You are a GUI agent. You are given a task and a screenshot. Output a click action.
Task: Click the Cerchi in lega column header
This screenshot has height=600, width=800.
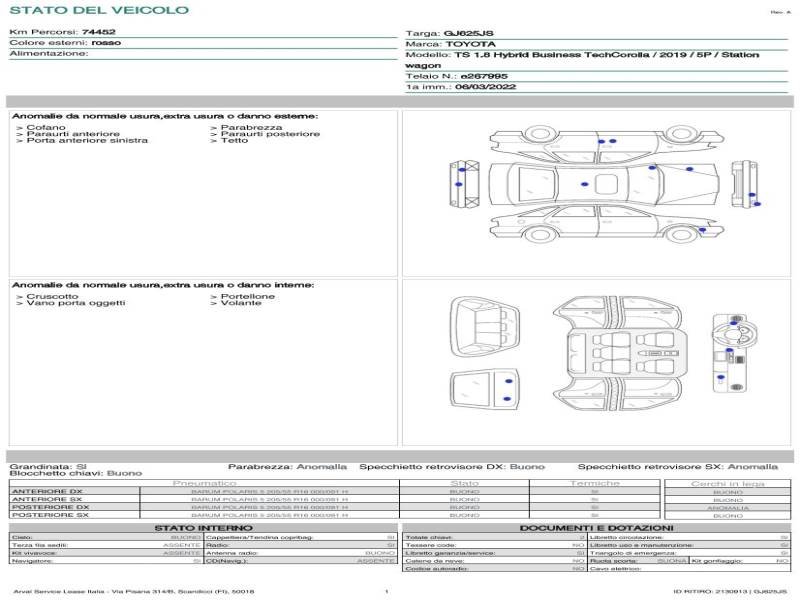(727, 483)
